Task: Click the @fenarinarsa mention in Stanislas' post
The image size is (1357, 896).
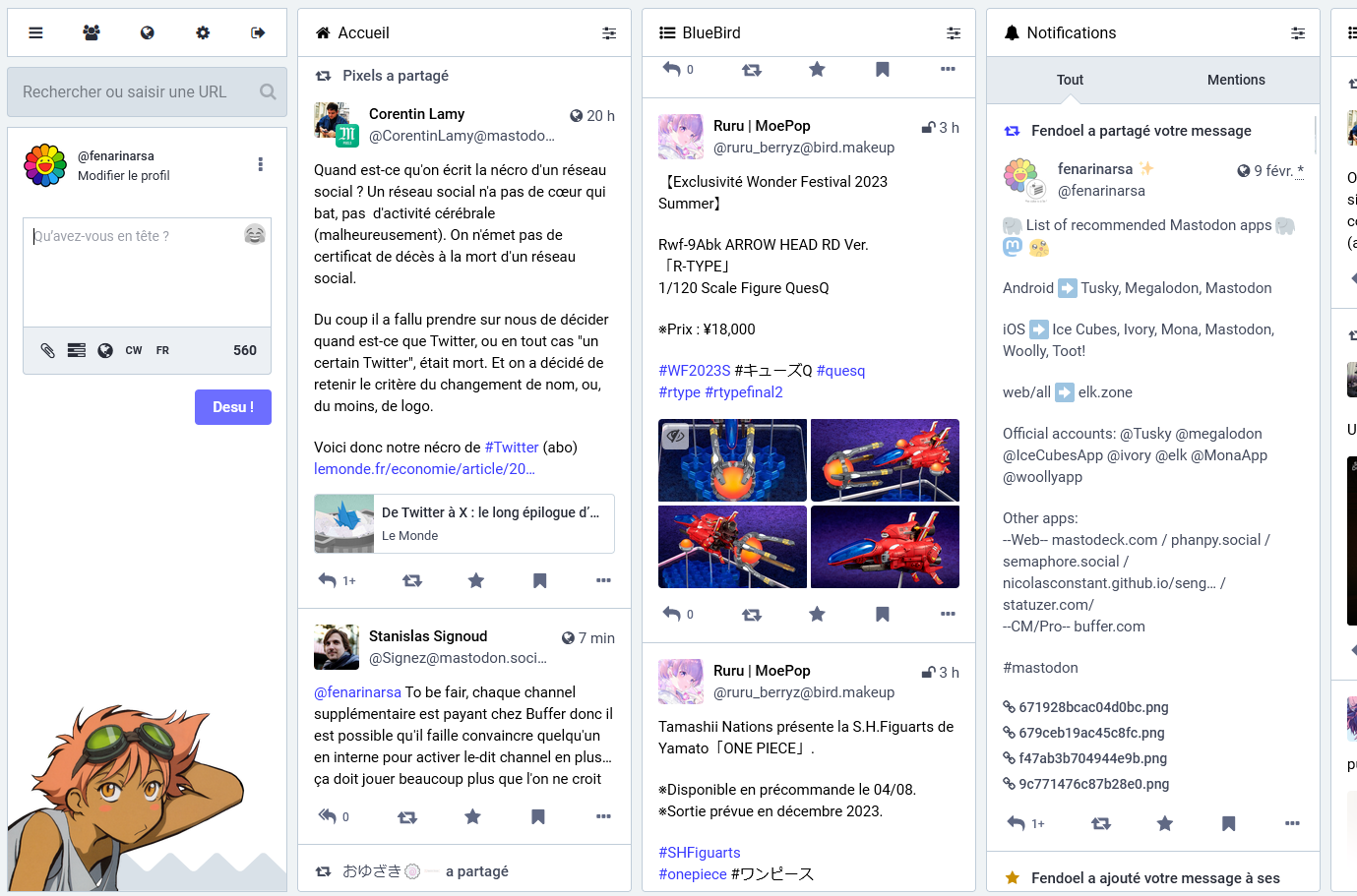Action: [357, 692]
